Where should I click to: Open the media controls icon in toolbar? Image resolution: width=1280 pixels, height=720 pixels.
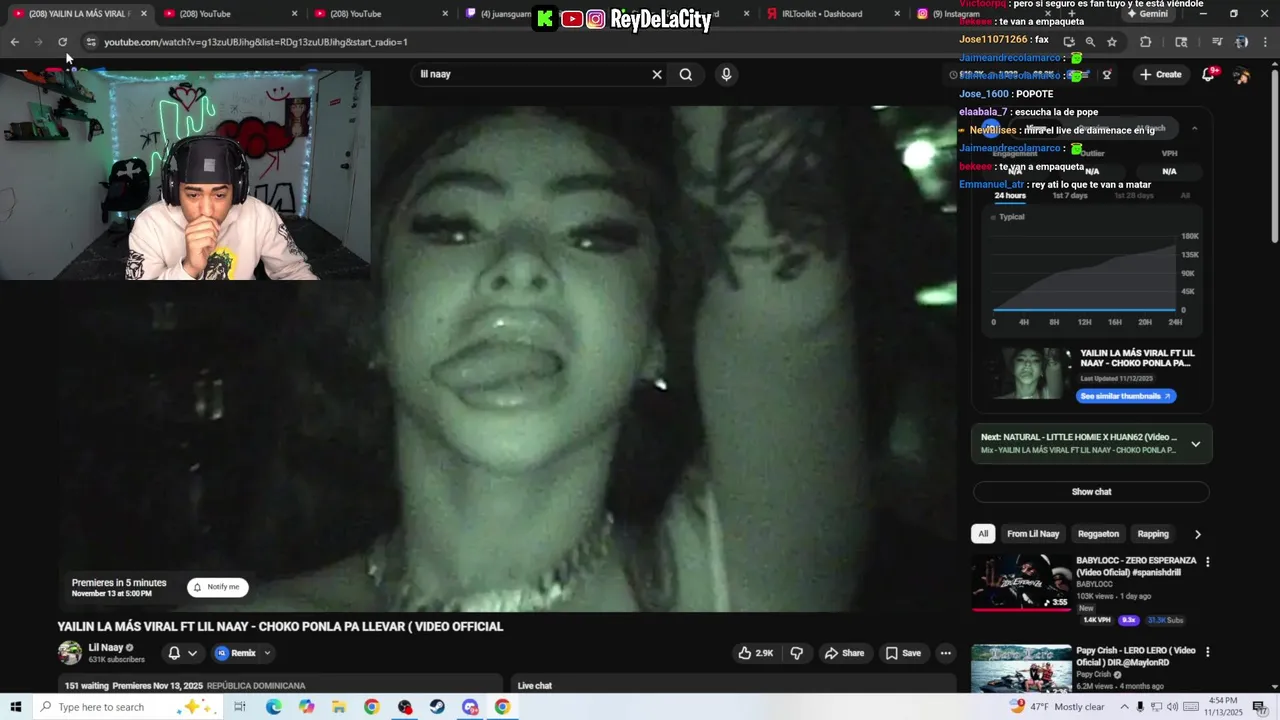[x=1217, y=42]
